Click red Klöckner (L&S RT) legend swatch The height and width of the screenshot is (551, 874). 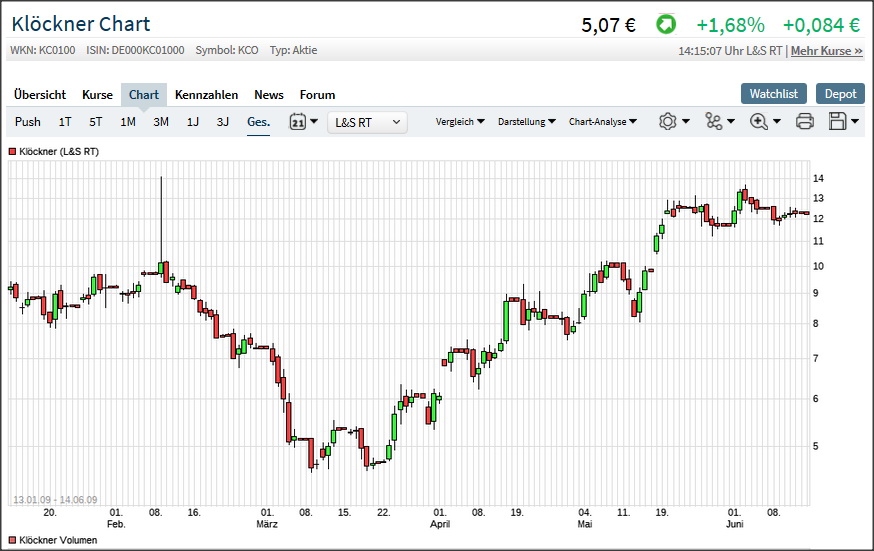tap(12, 152)
